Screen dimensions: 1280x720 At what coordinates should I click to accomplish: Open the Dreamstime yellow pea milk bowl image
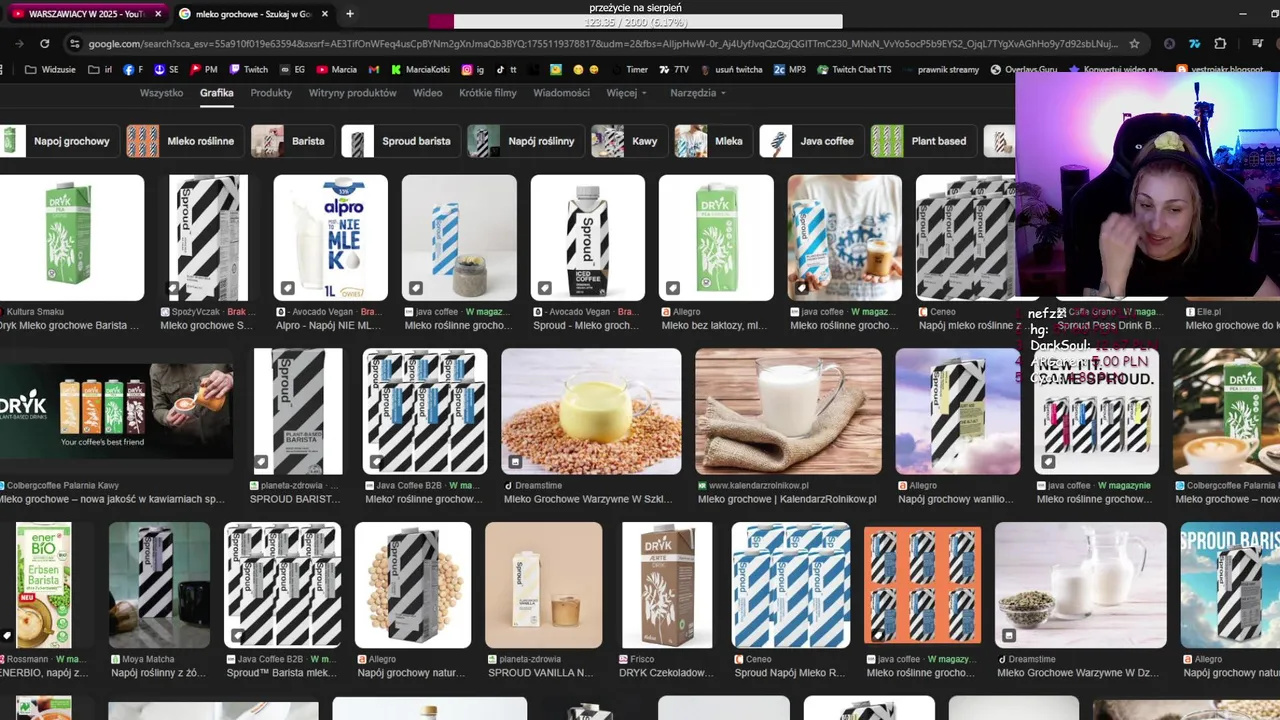point(591,411)
